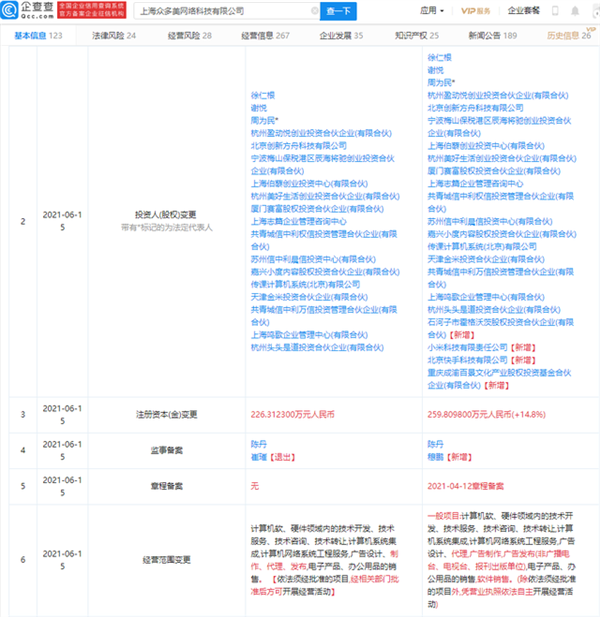Image resolution: width=600 pixels, height=617 pixels.
Task: Click new business scope text starting 一般项目
Action: pos(501,560)
